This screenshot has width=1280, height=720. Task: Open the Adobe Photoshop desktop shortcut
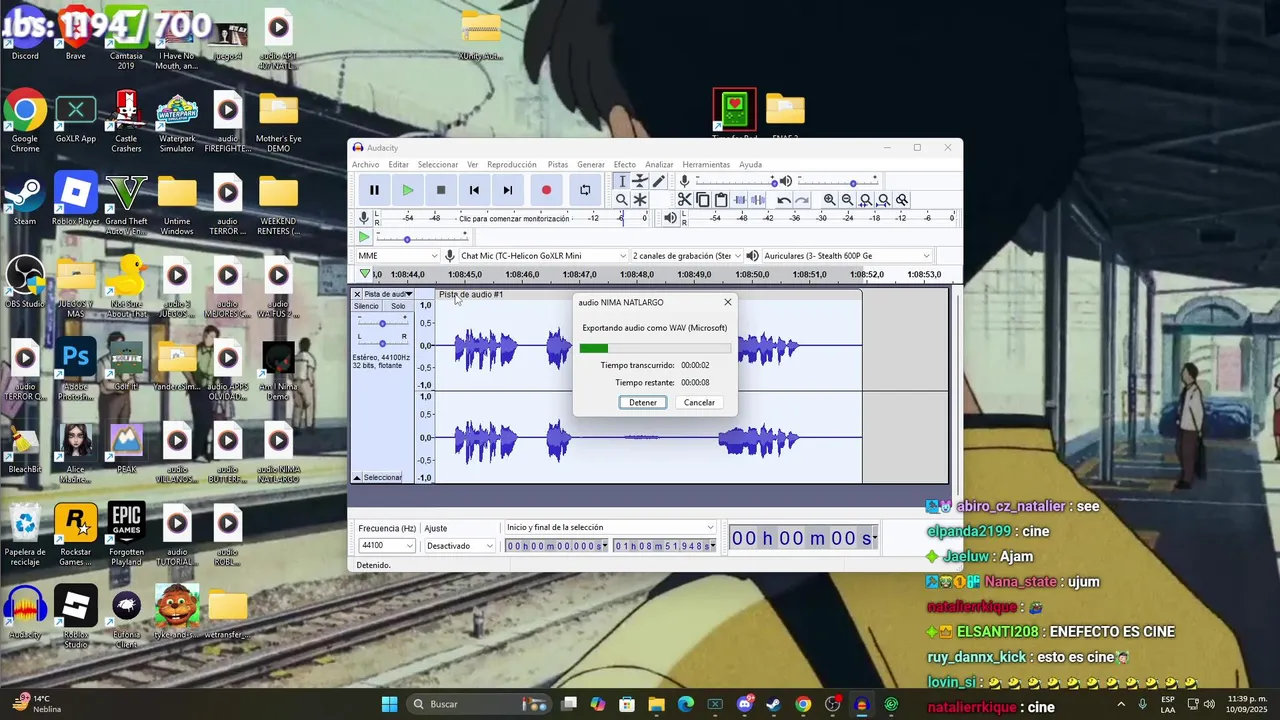pyautogui.click(x=76, y=367)
